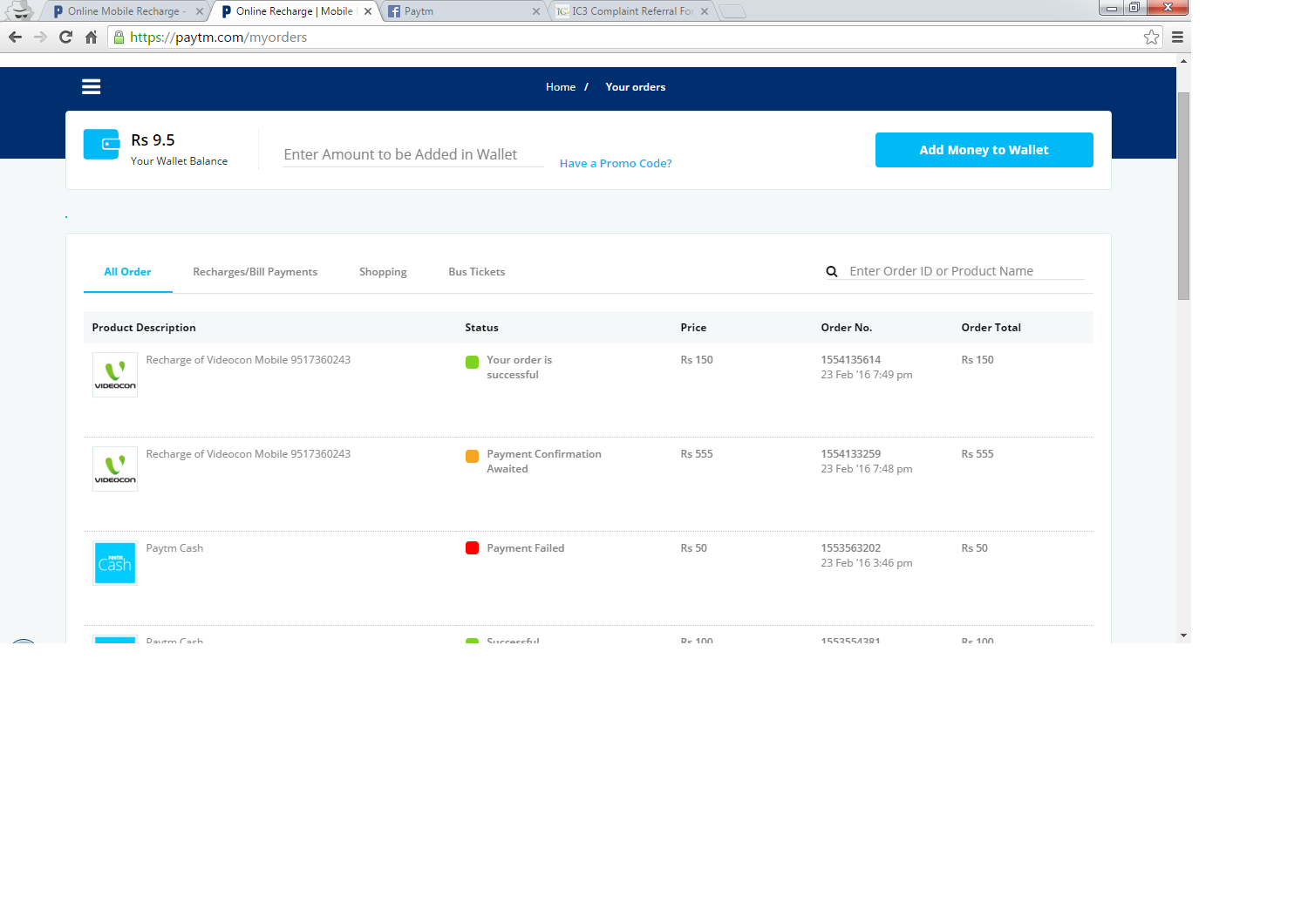
Task: Focus the wallet amount input field
Action: coord(412,154)
